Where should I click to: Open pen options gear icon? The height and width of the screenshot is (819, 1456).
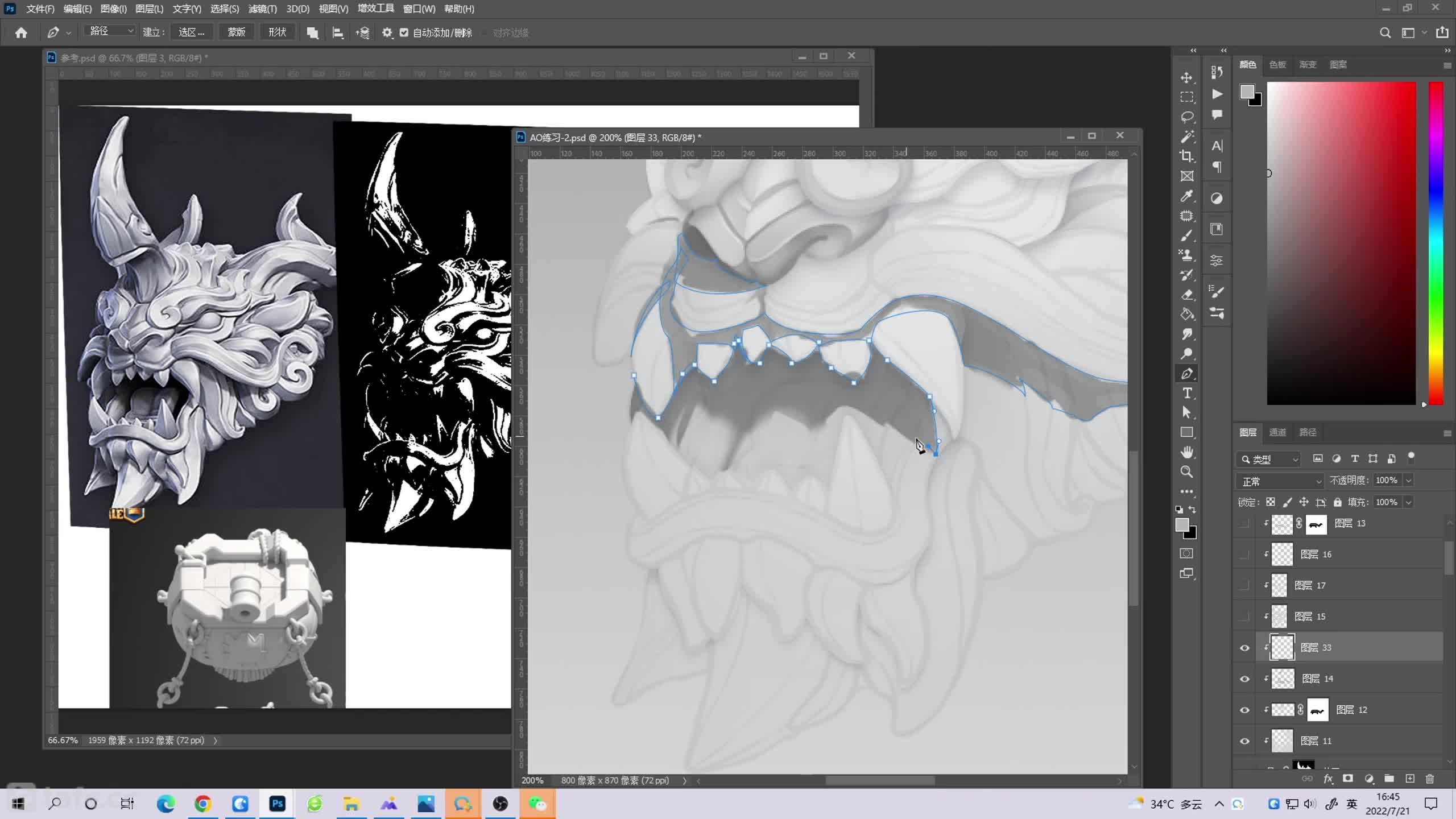pyautogui.click(x=387, y=33)
